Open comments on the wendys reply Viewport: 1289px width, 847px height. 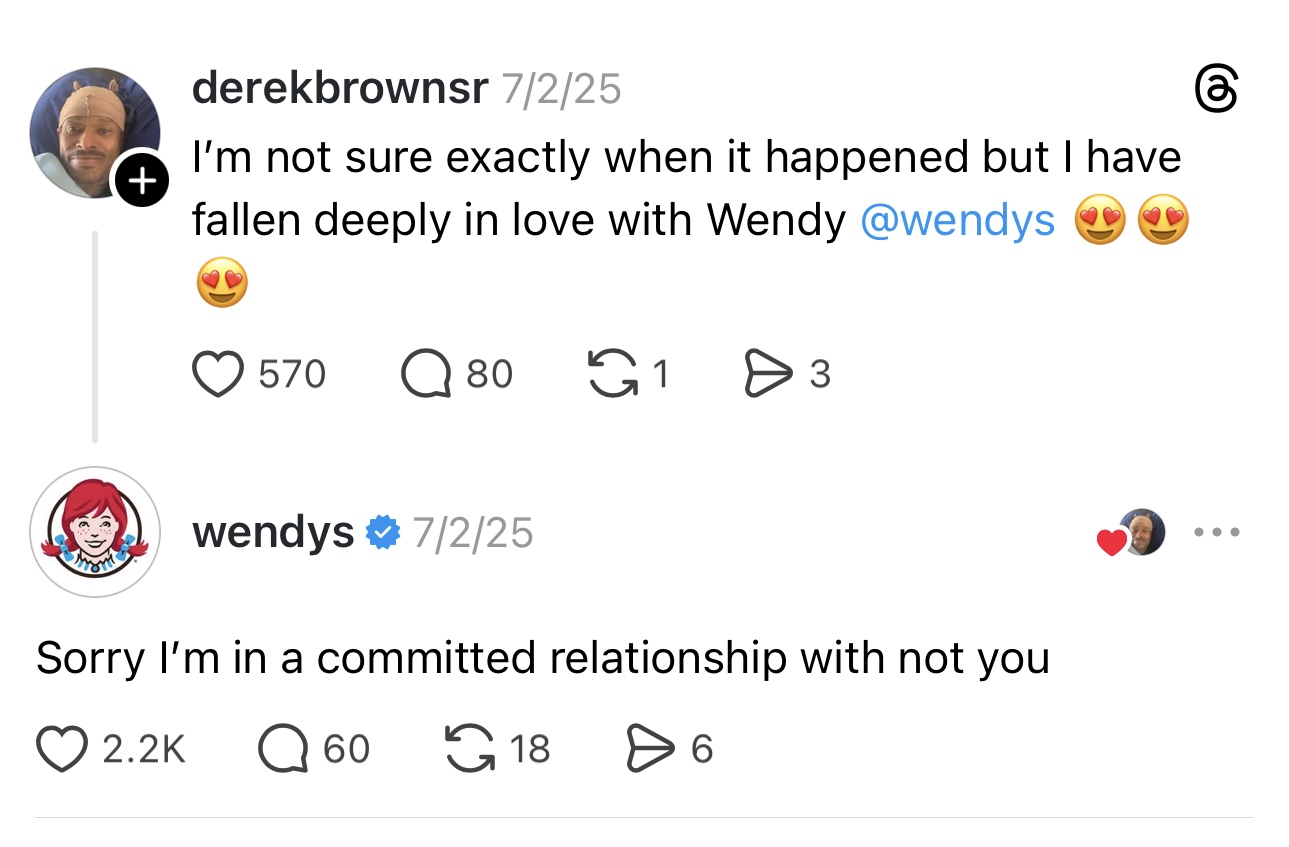(284, 749)
